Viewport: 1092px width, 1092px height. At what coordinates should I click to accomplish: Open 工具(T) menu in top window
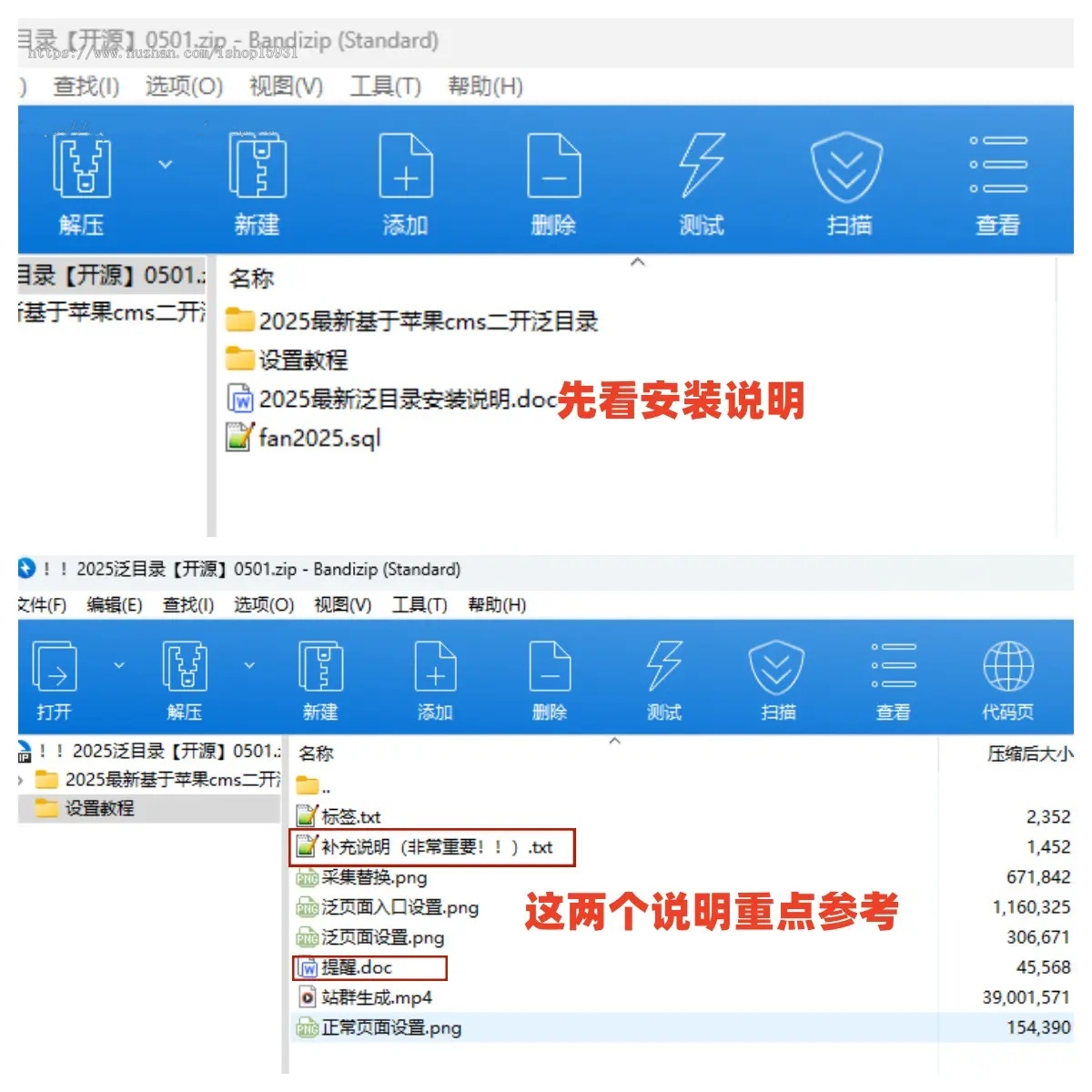pos(386,86)
